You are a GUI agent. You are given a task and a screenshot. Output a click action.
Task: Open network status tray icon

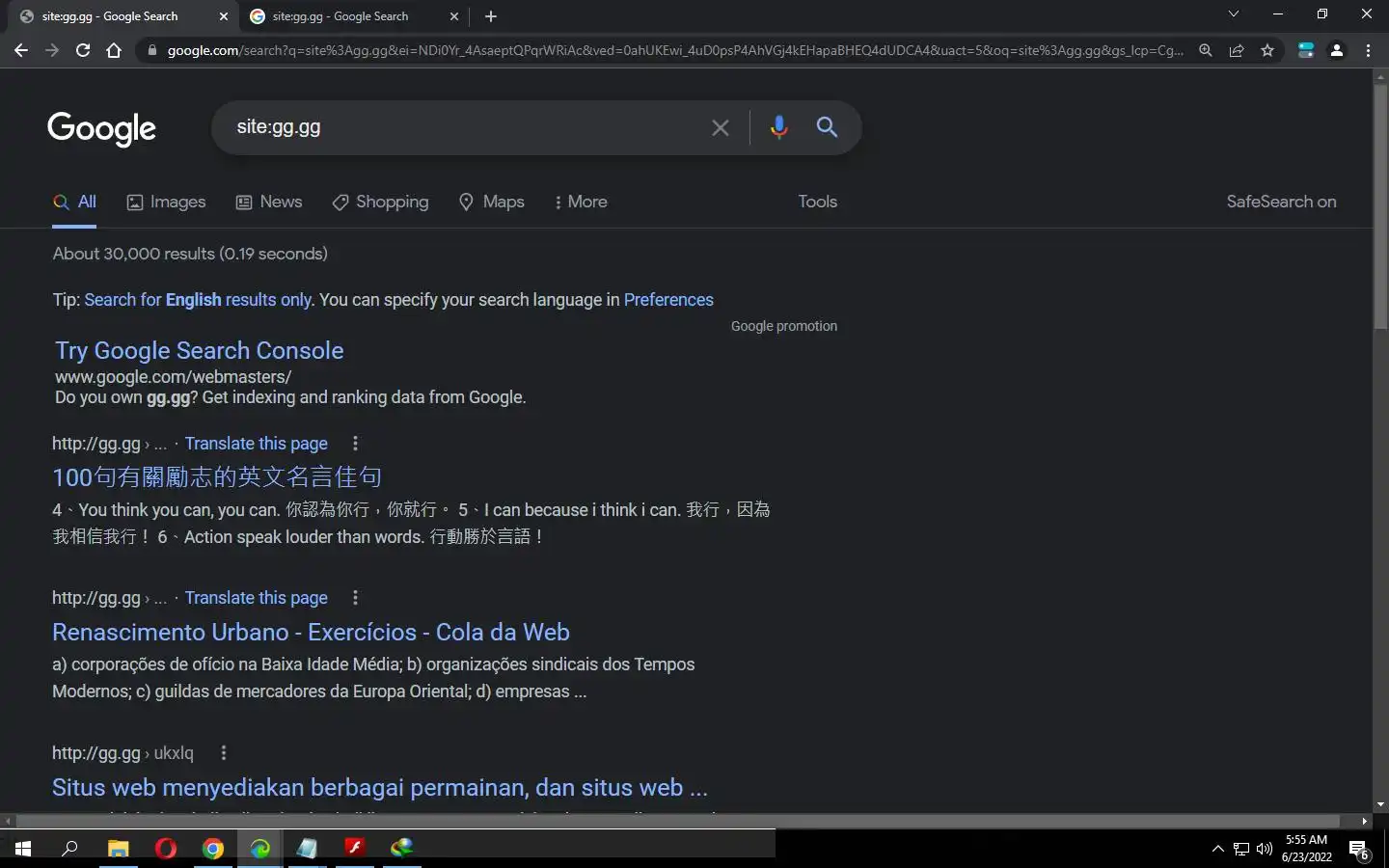pos(1241,850)
